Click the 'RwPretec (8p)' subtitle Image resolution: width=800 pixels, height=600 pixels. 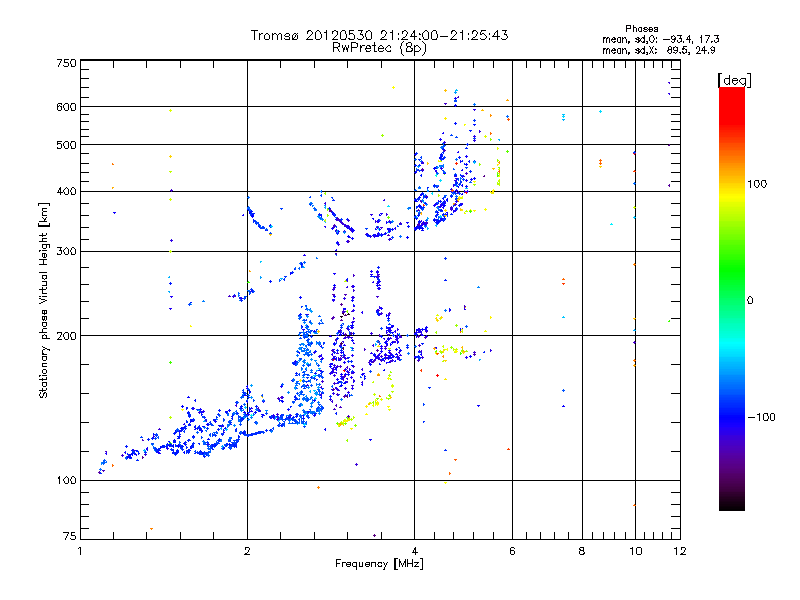pos(379,48)
